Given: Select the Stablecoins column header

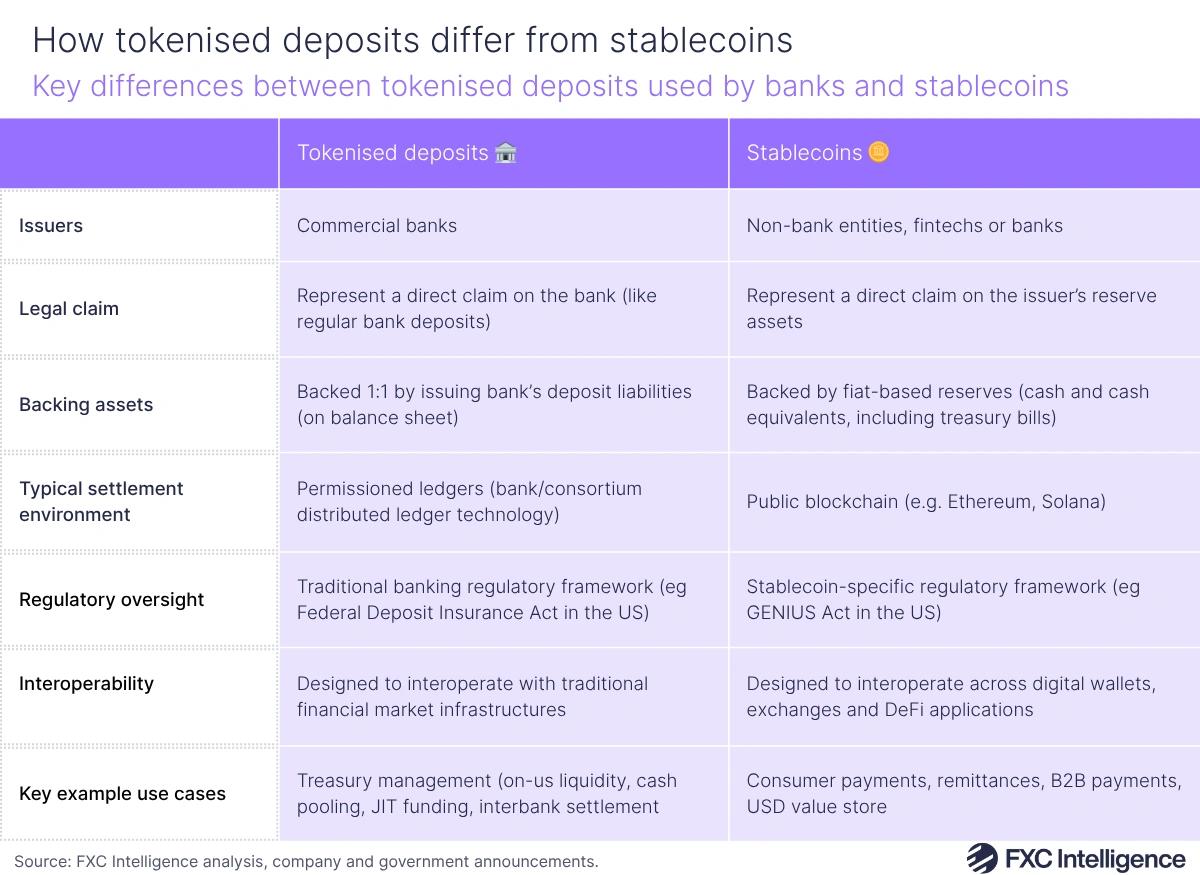Looking at the screenshot, I should click(964, 153).
